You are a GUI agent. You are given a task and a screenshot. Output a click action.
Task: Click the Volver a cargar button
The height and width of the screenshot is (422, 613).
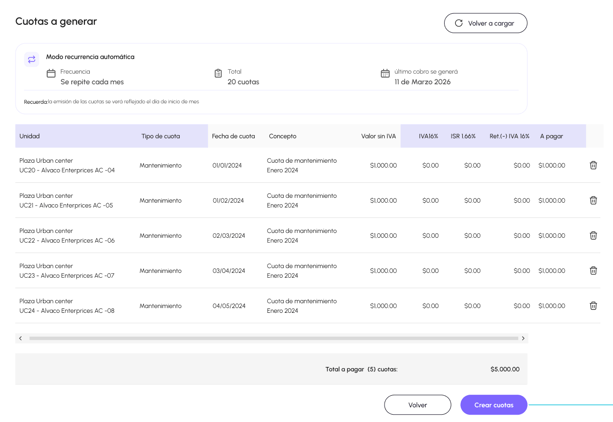pos(486,23)
